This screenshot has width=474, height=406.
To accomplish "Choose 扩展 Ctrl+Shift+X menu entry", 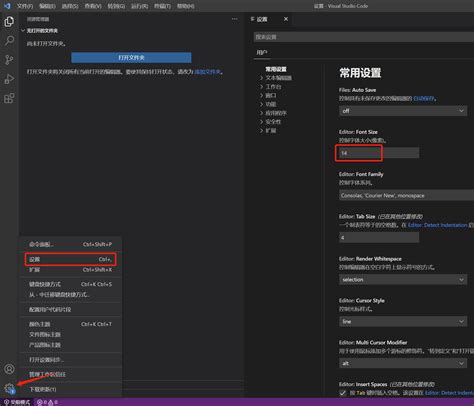I will pos(70,270).
